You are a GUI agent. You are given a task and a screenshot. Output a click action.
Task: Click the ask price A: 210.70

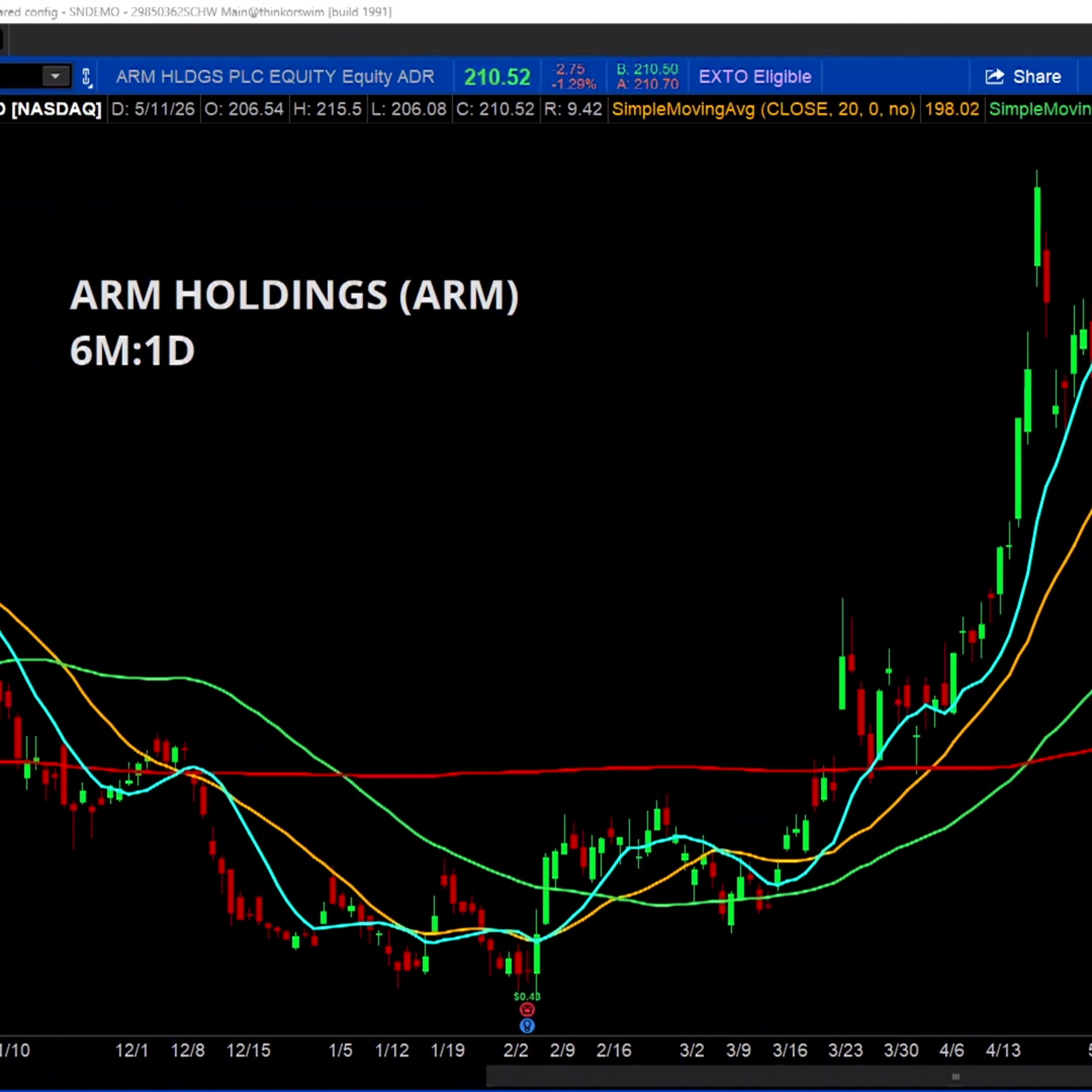pos(647,84)
